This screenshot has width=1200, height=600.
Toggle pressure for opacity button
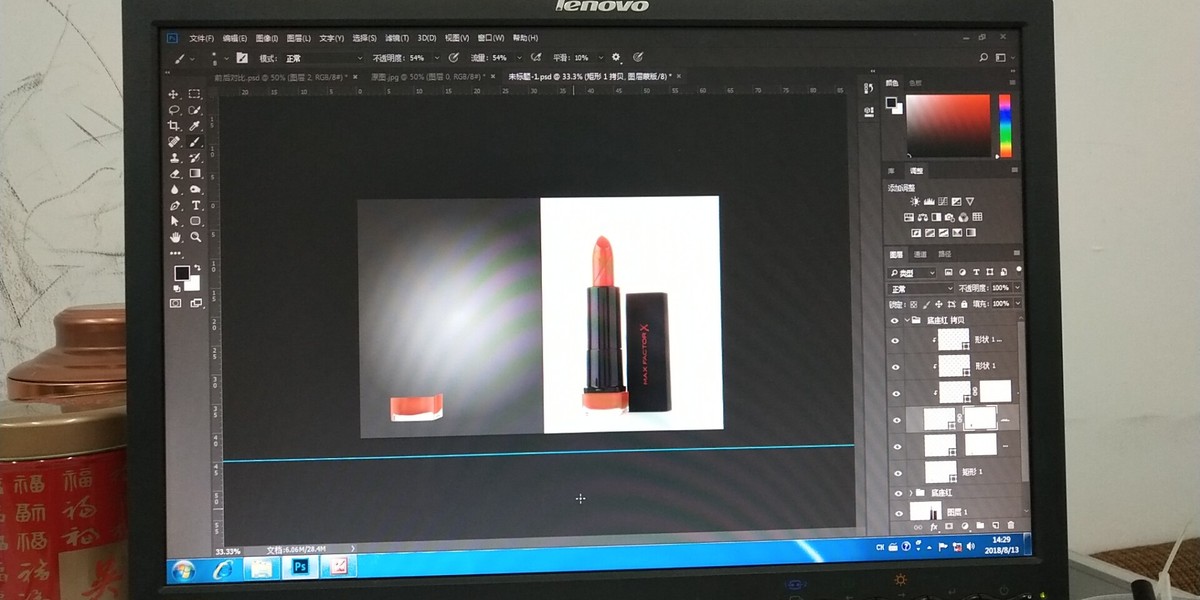[x=453, y=58]
